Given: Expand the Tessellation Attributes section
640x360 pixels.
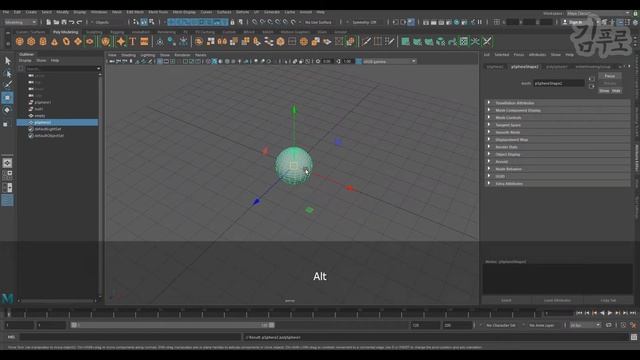Looking at the screenshot, I should (558, 103).
